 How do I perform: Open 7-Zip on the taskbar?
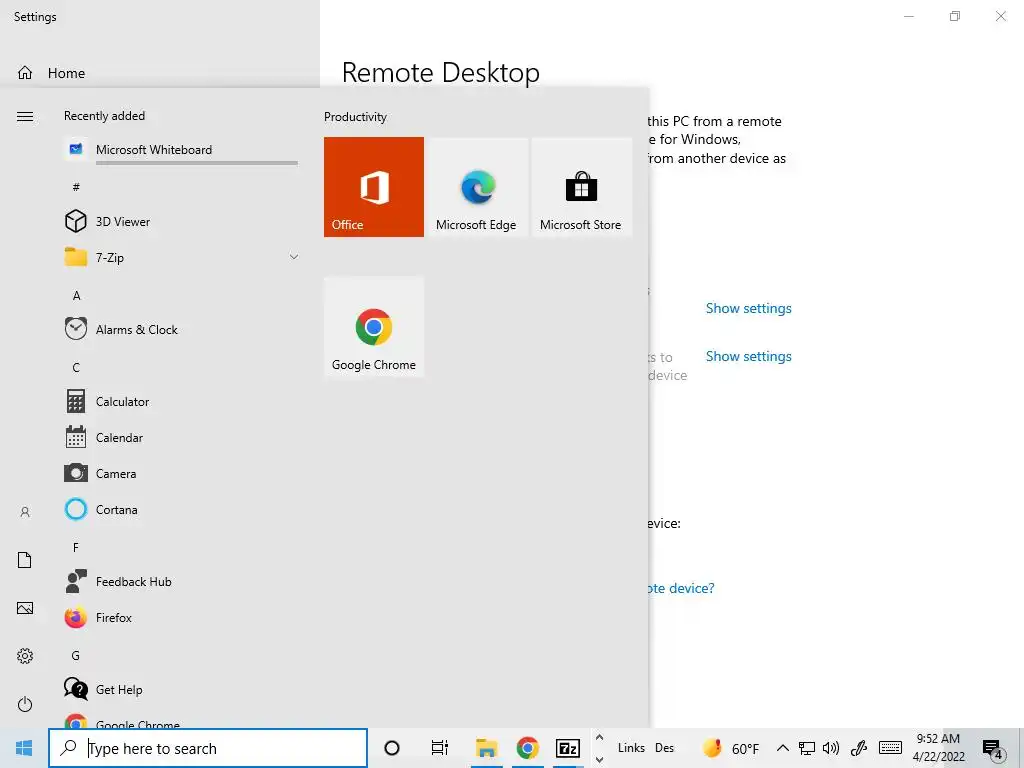(x=568, y=748)
